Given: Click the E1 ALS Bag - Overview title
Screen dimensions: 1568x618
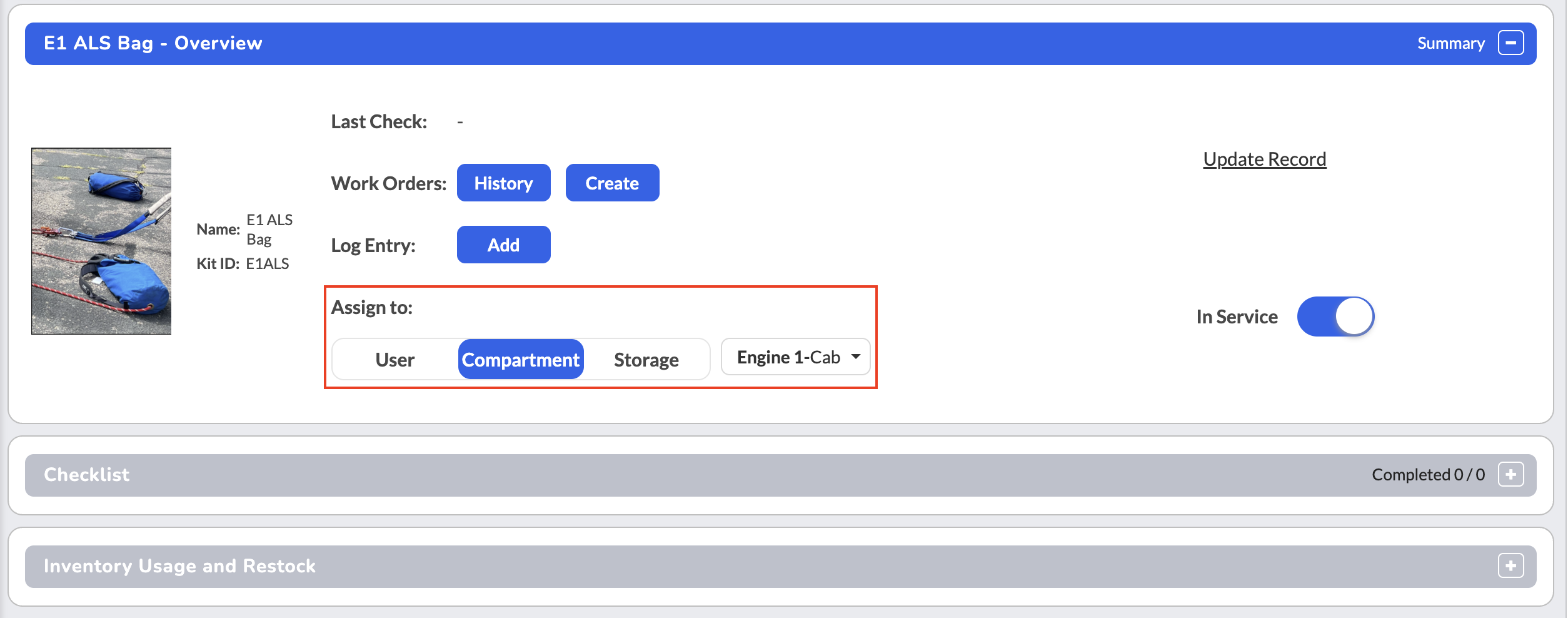Looking at the screenshot, I should 153,43.
